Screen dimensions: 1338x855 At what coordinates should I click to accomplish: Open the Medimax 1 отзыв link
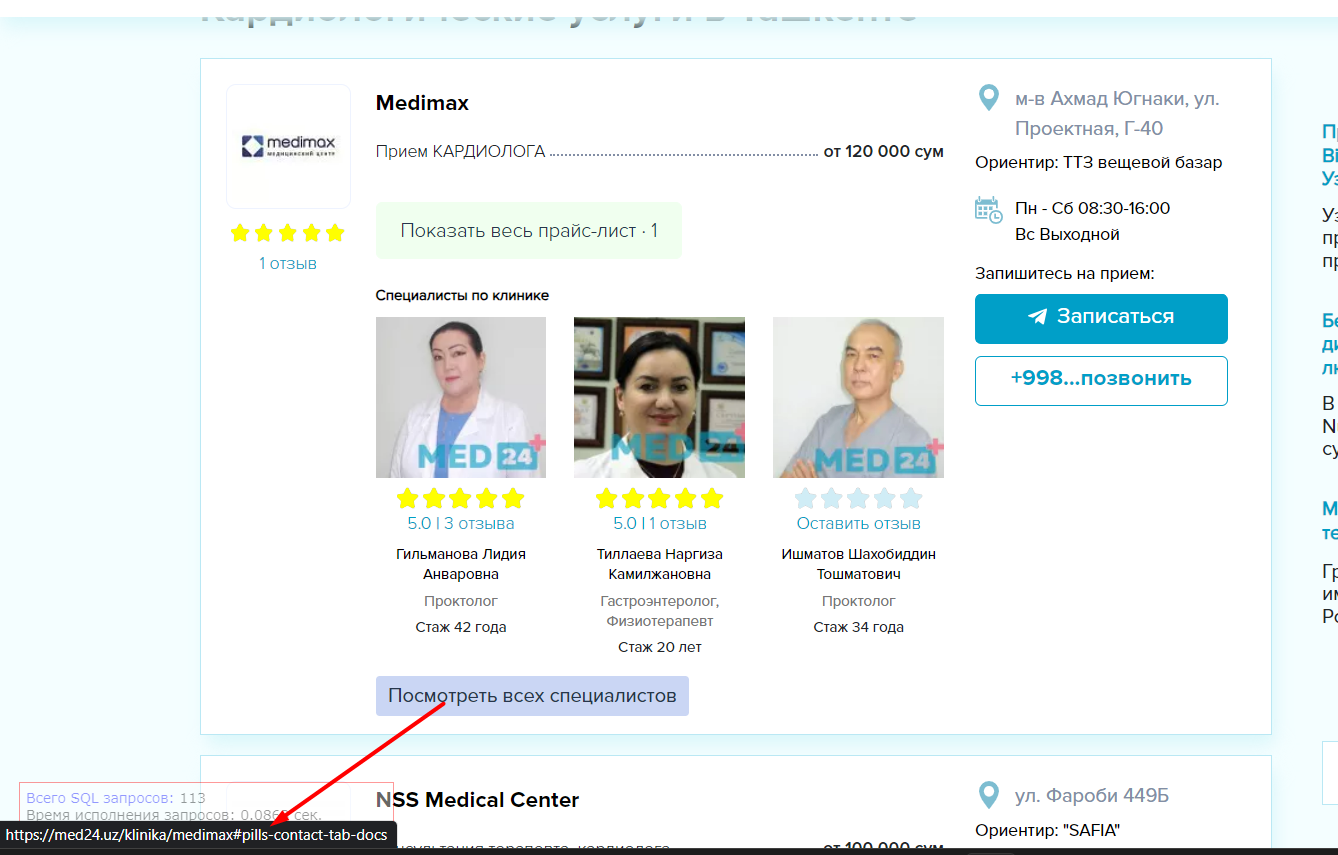288,263
